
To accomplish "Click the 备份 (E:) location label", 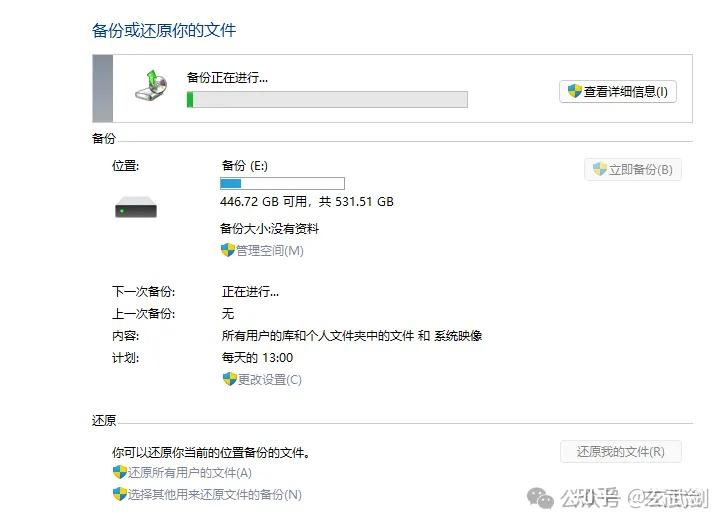I will 245,165.
